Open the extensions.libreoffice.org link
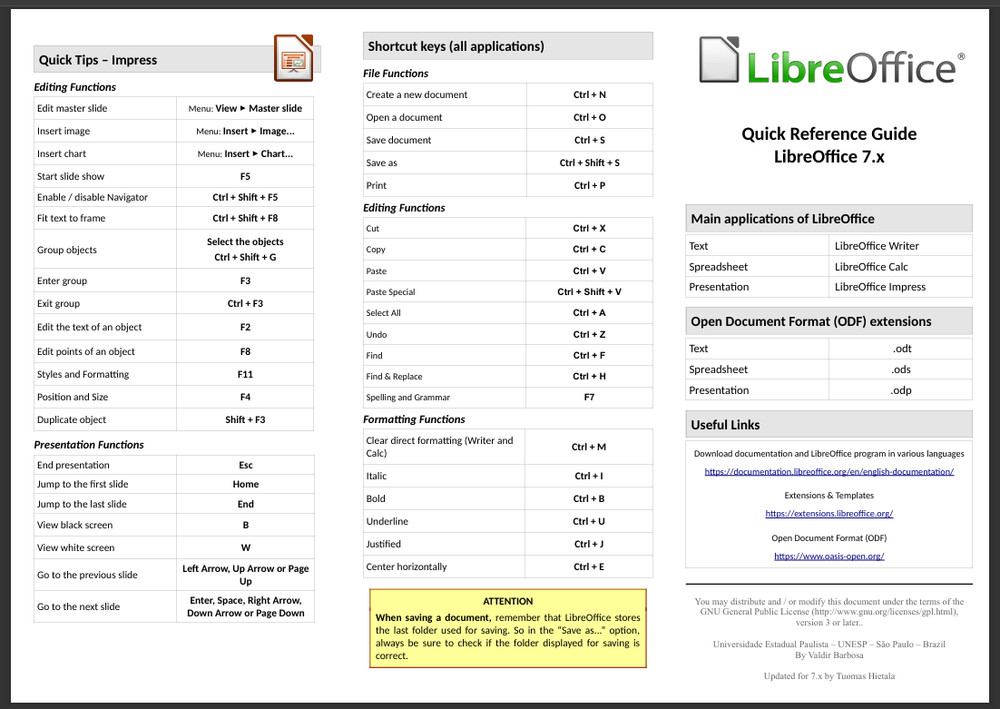 (829, 513)
